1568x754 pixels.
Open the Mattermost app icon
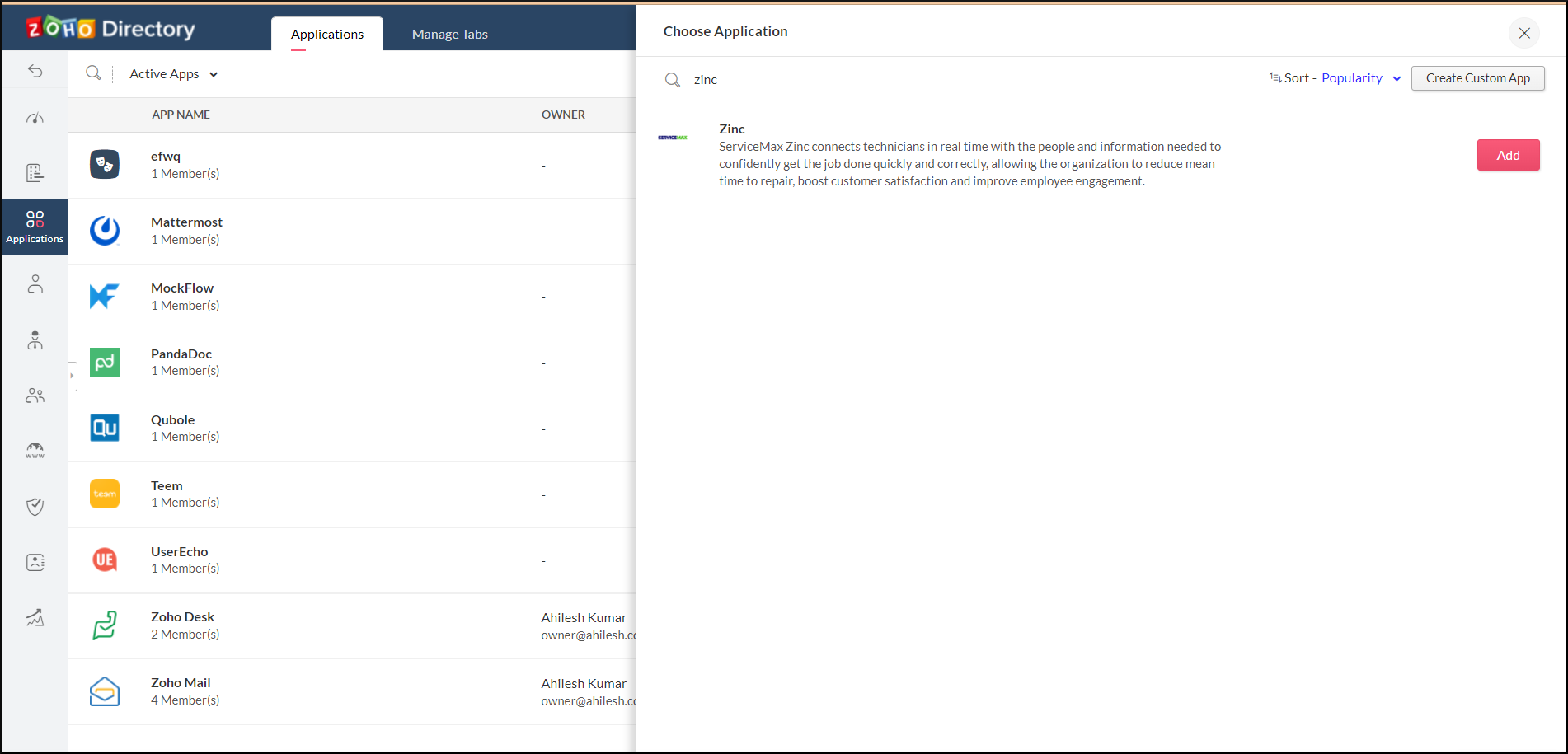point(105,230)
